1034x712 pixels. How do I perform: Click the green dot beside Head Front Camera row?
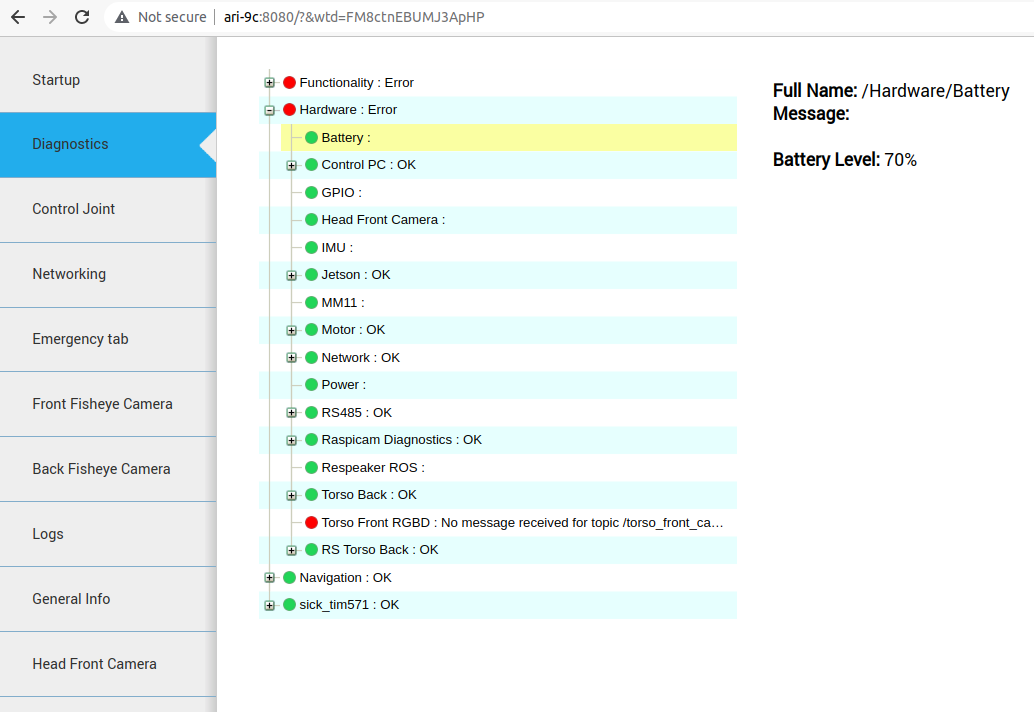[x=312, y=220]
